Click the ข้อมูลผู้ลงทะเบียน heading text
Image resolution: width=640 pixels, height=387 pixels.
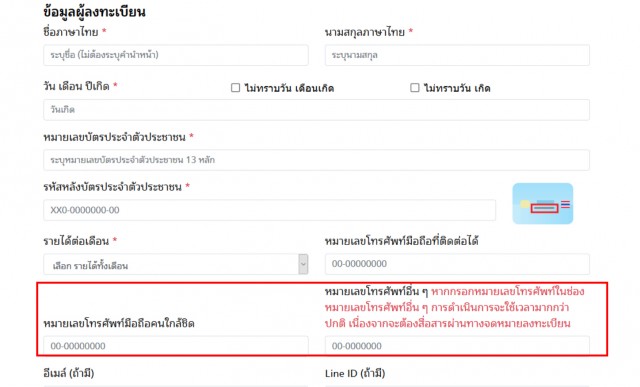94,12
